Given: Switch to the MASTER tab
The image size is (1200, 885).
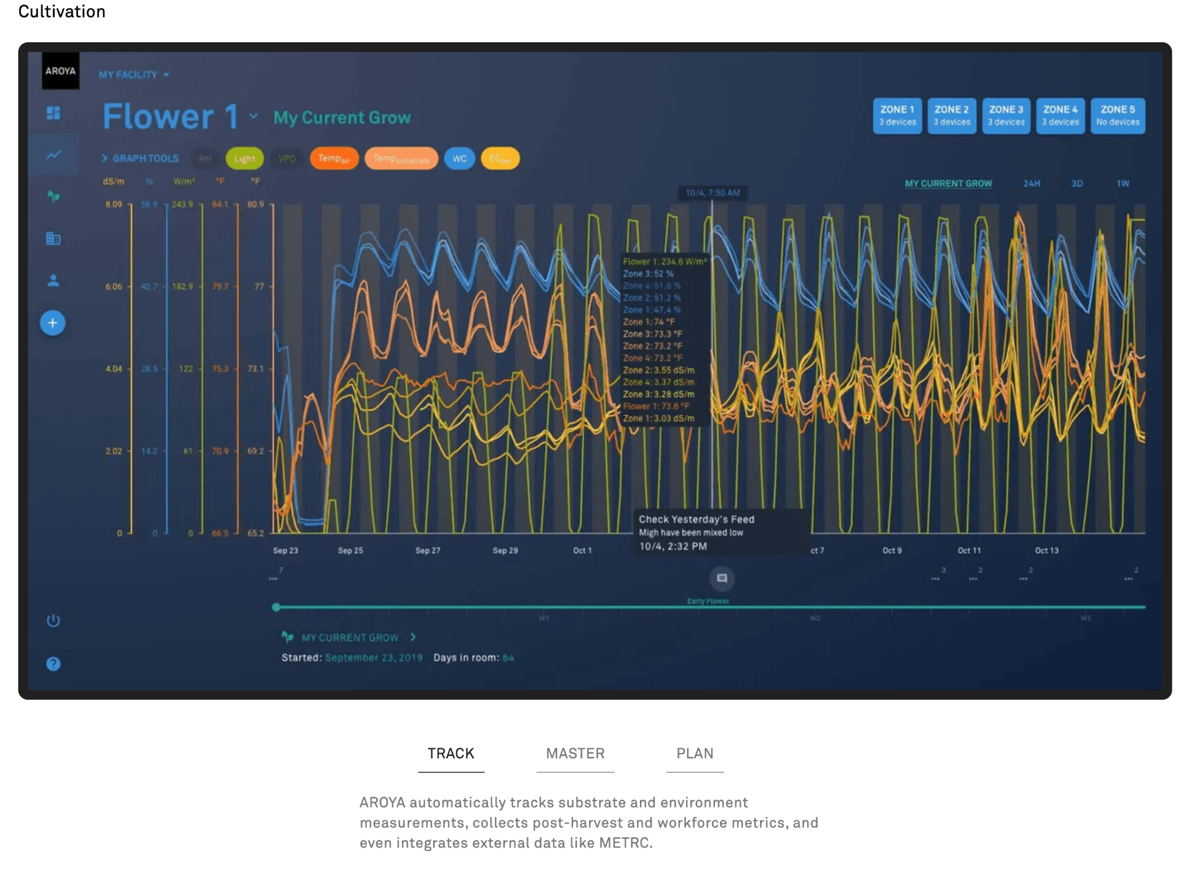Looking at the screenshot, I should (575, 754).
